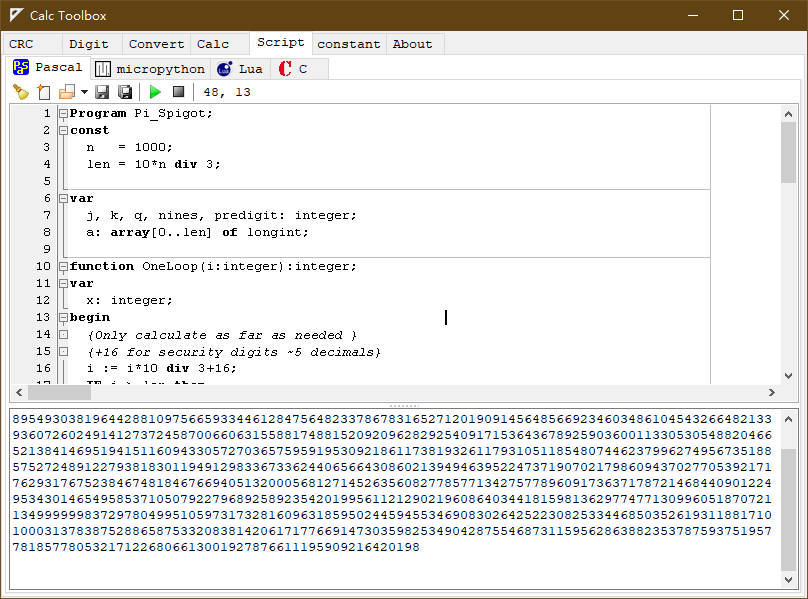
Task: Save the current script
Action: coord(102,92)
